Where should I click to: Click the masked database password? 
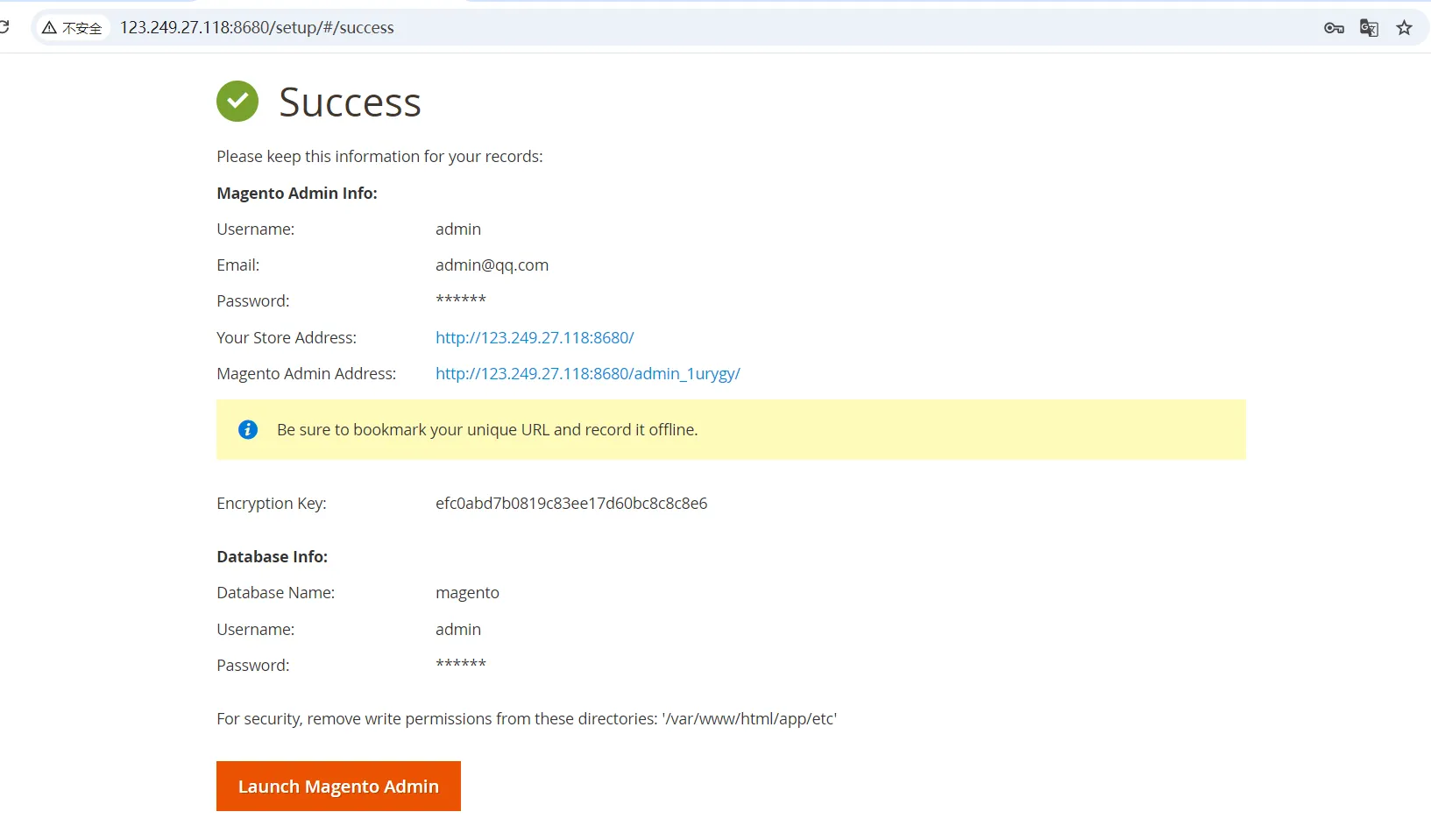pos(461,664)
